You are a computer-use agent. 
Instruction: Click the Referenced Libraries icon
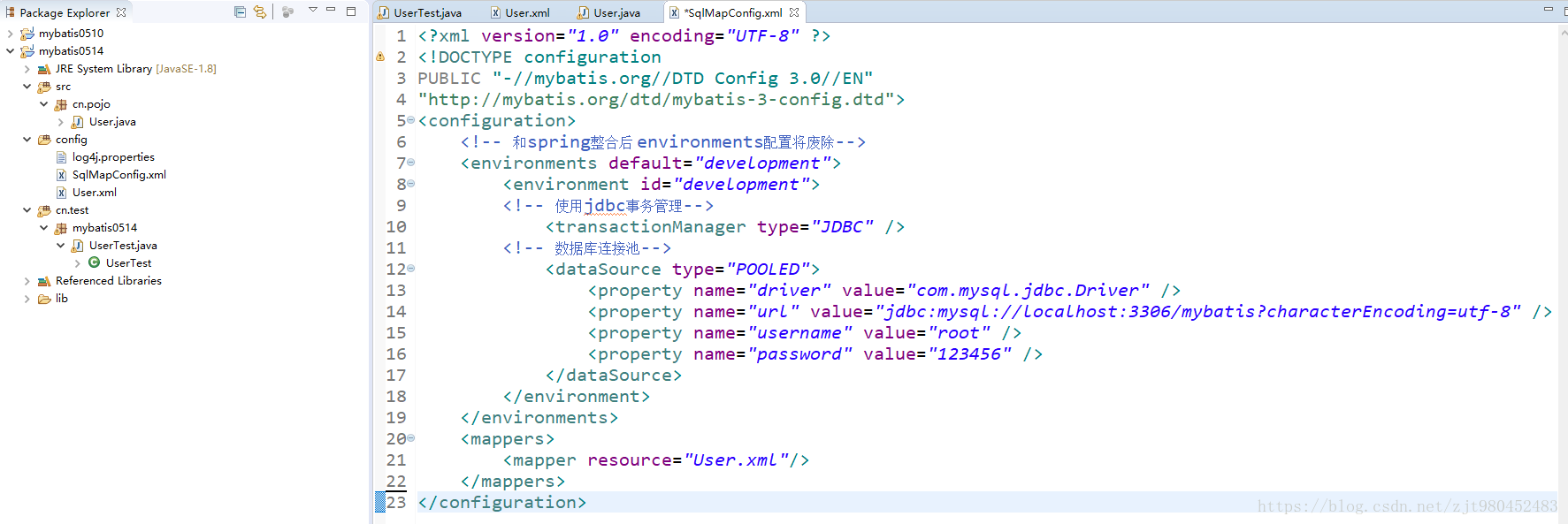click(44, 281)
